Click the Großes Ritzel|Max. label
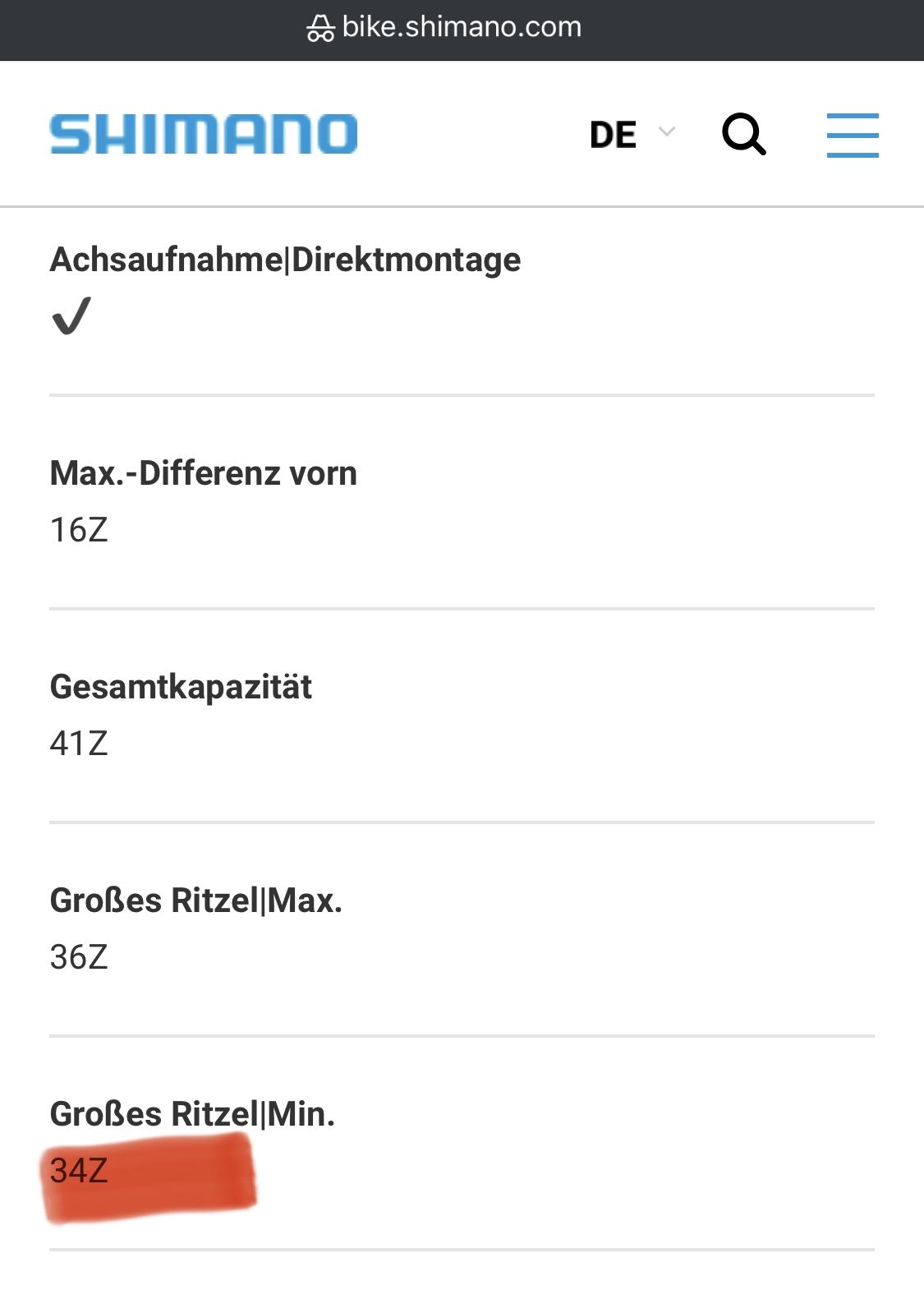The width and height of the screenshot is (924, 1299). tap(195, 901)
